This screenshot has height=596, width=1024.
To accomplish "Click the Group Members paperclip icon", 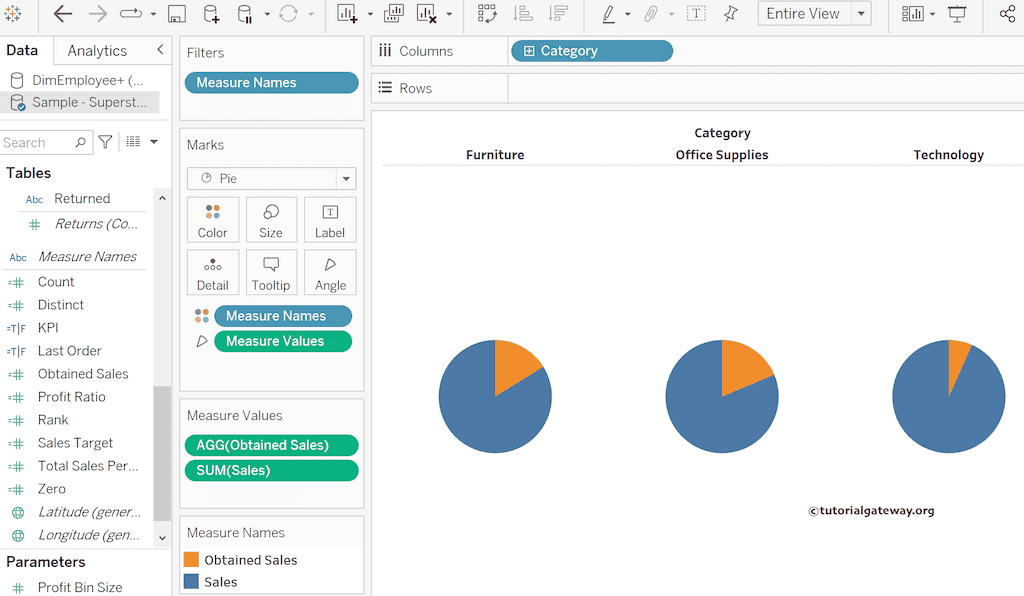I will (x=650, y=14).
